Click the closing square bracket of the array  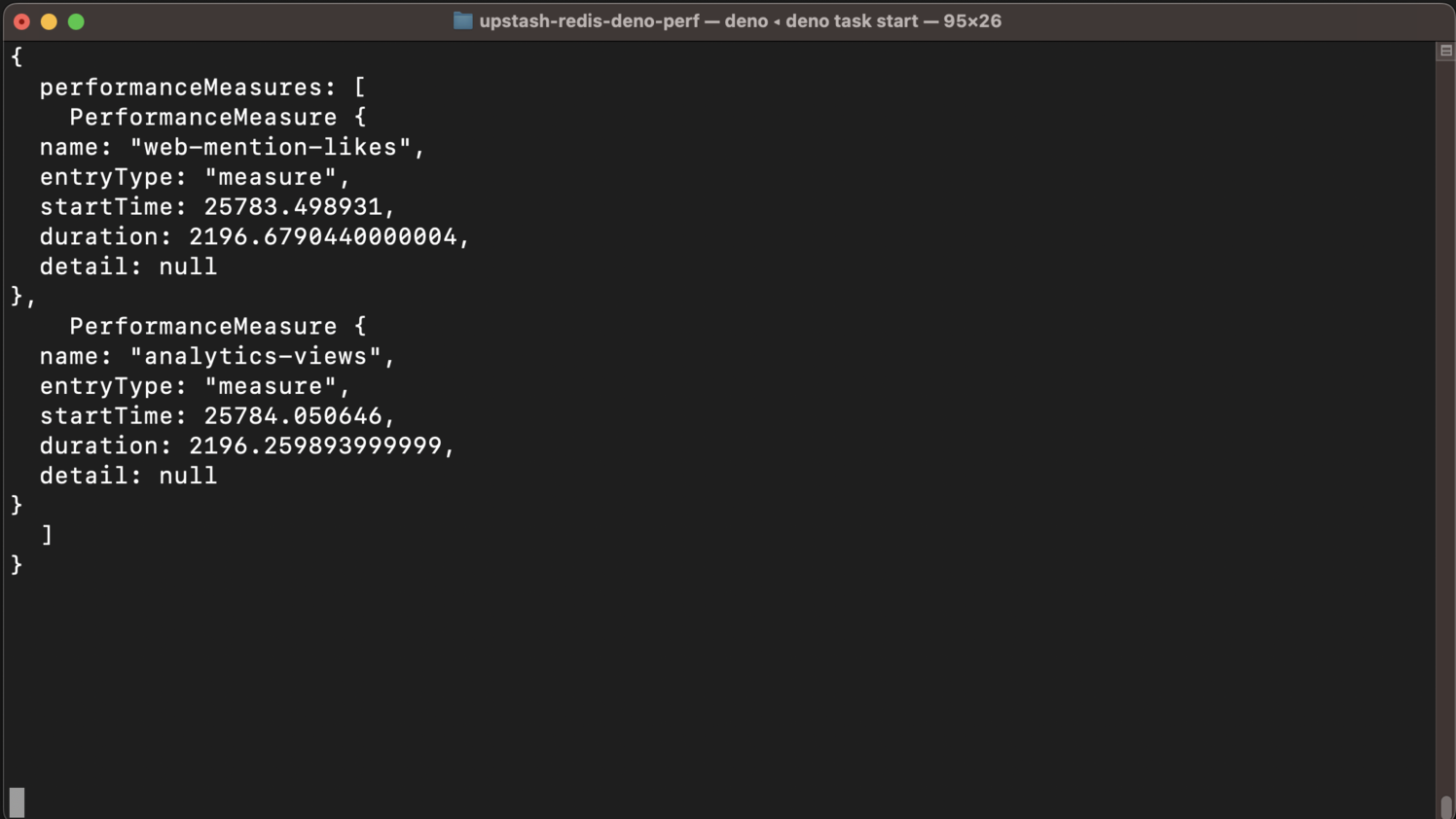click(x=47, y=535)
